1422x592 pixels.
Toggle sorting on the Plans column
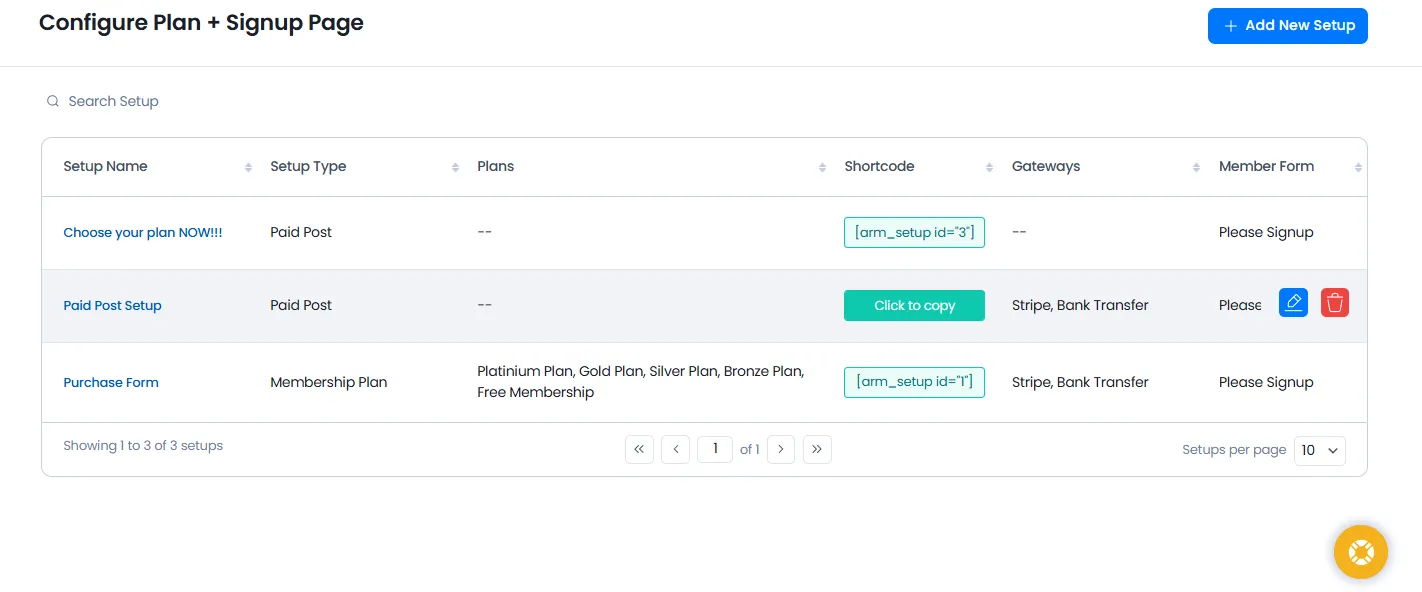click(822, 166)
